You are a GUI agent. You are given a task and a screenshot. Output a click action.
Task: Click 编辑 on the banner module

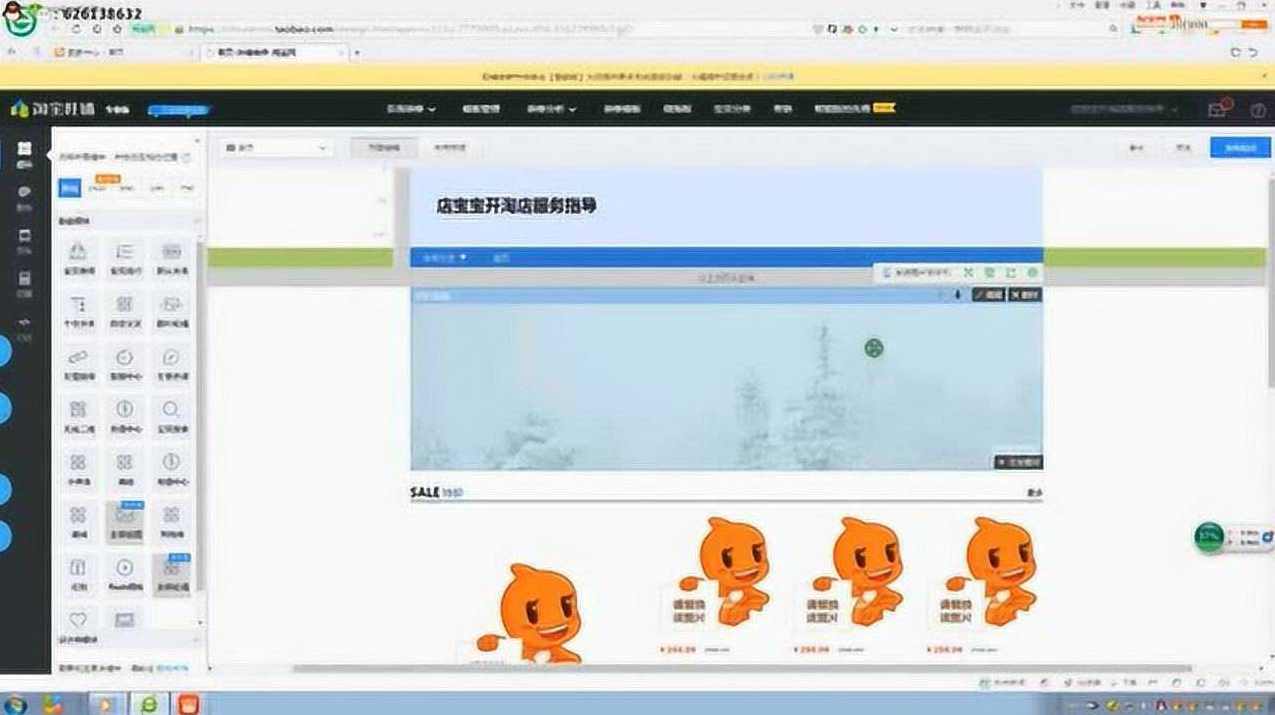tap(988, 295)
